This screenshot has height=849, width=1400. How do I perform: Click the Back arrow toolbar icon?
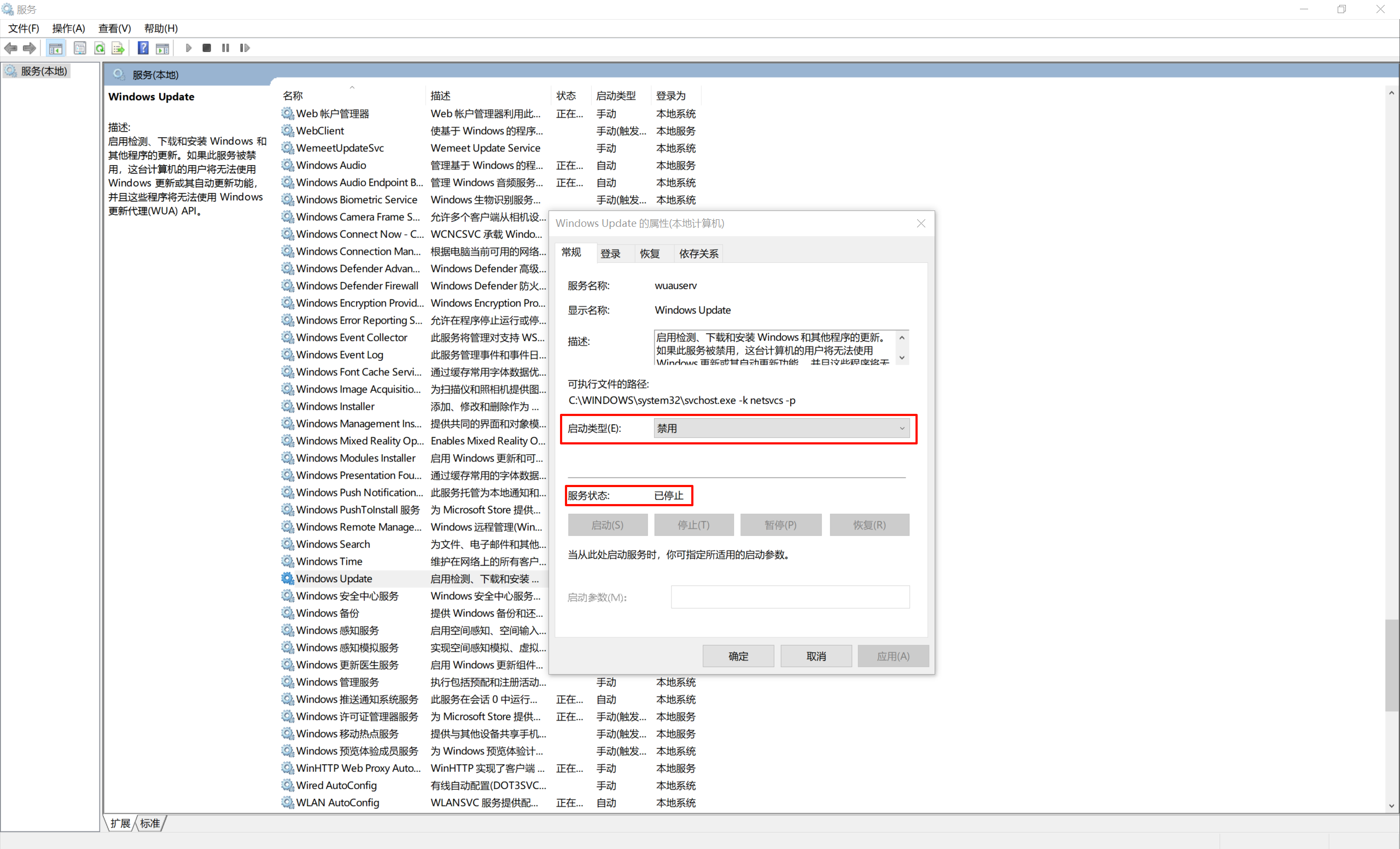[x=11, y=48]
